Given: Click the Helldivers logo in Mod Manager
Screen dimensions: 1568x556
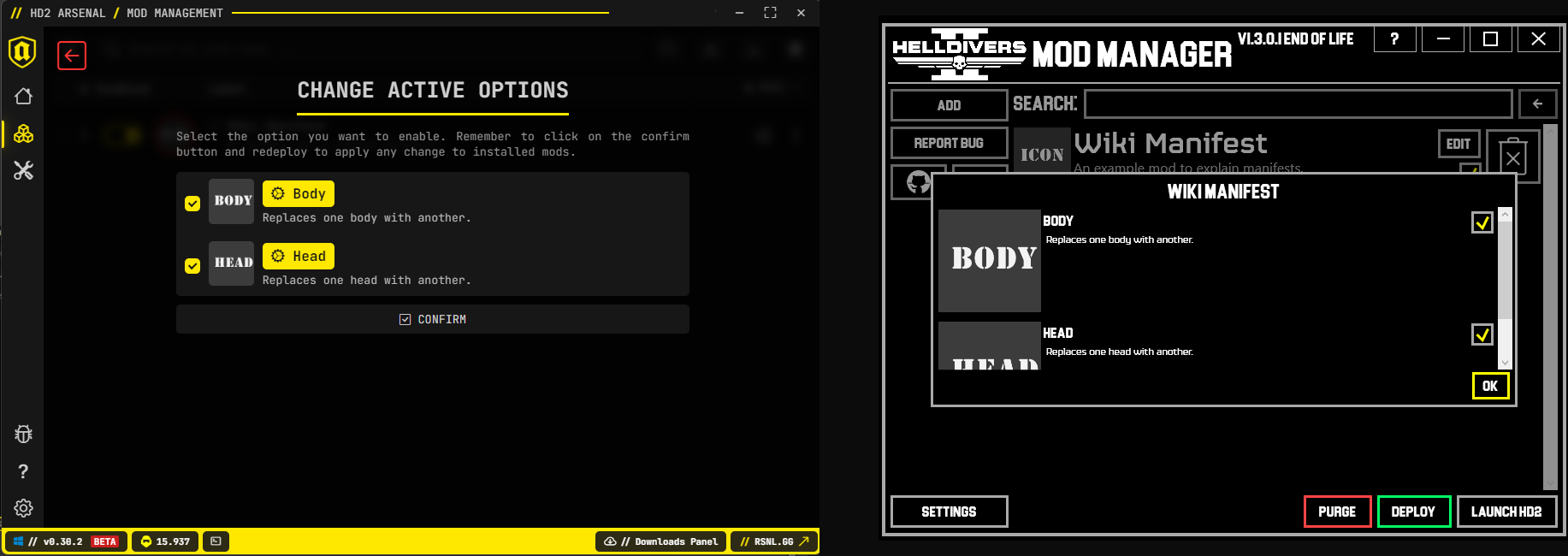Looking at the screenshot, I should point(959,54).
